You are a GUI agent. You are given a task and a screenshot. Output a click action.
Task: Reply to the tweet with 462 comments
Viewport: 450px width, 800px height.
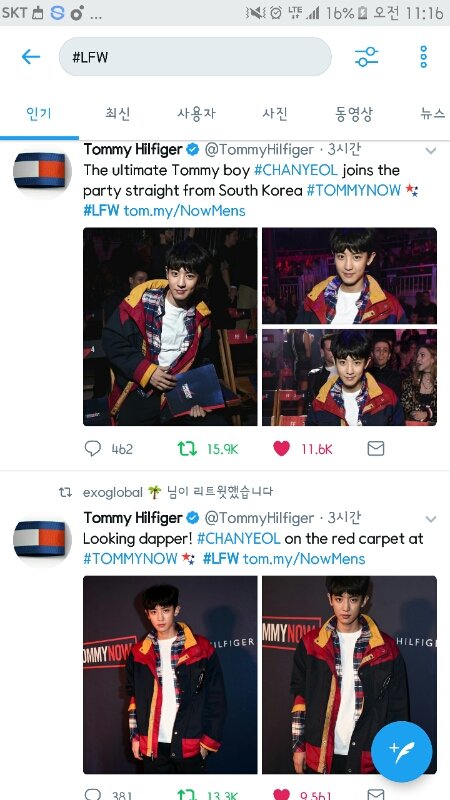(x=92, y=448)
